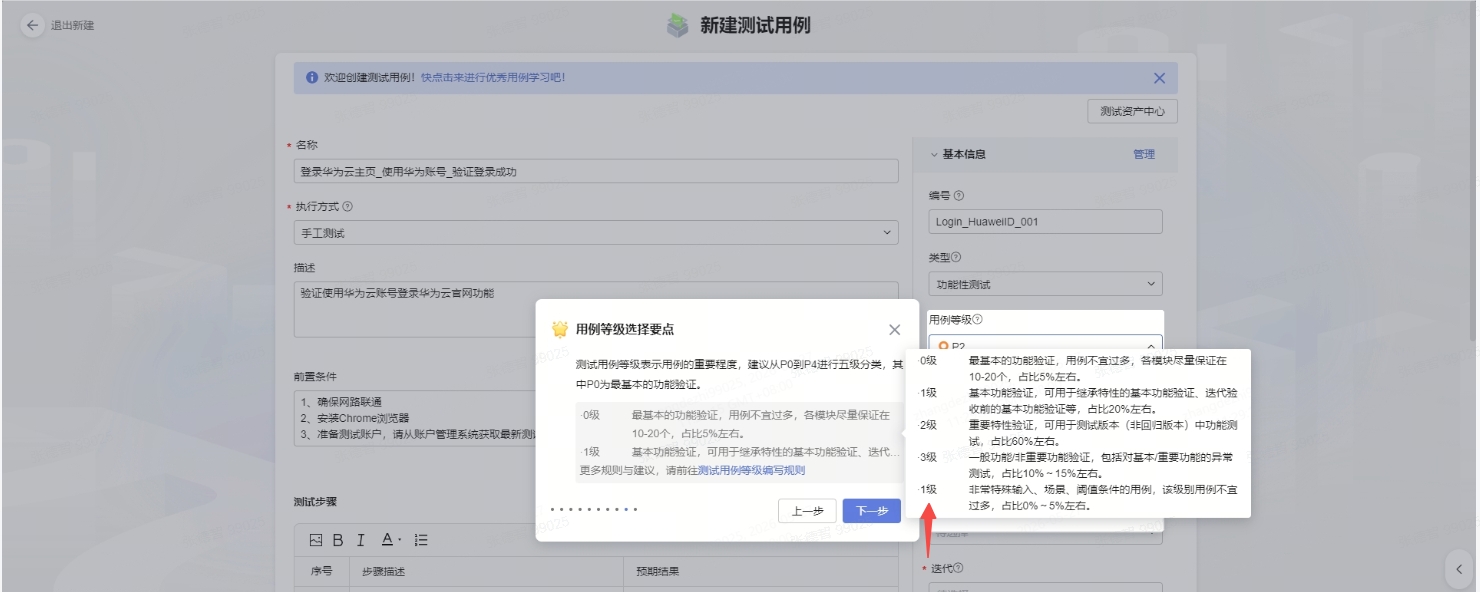Toggle italic formatting in step toolbar

click(x=361, y=540)
